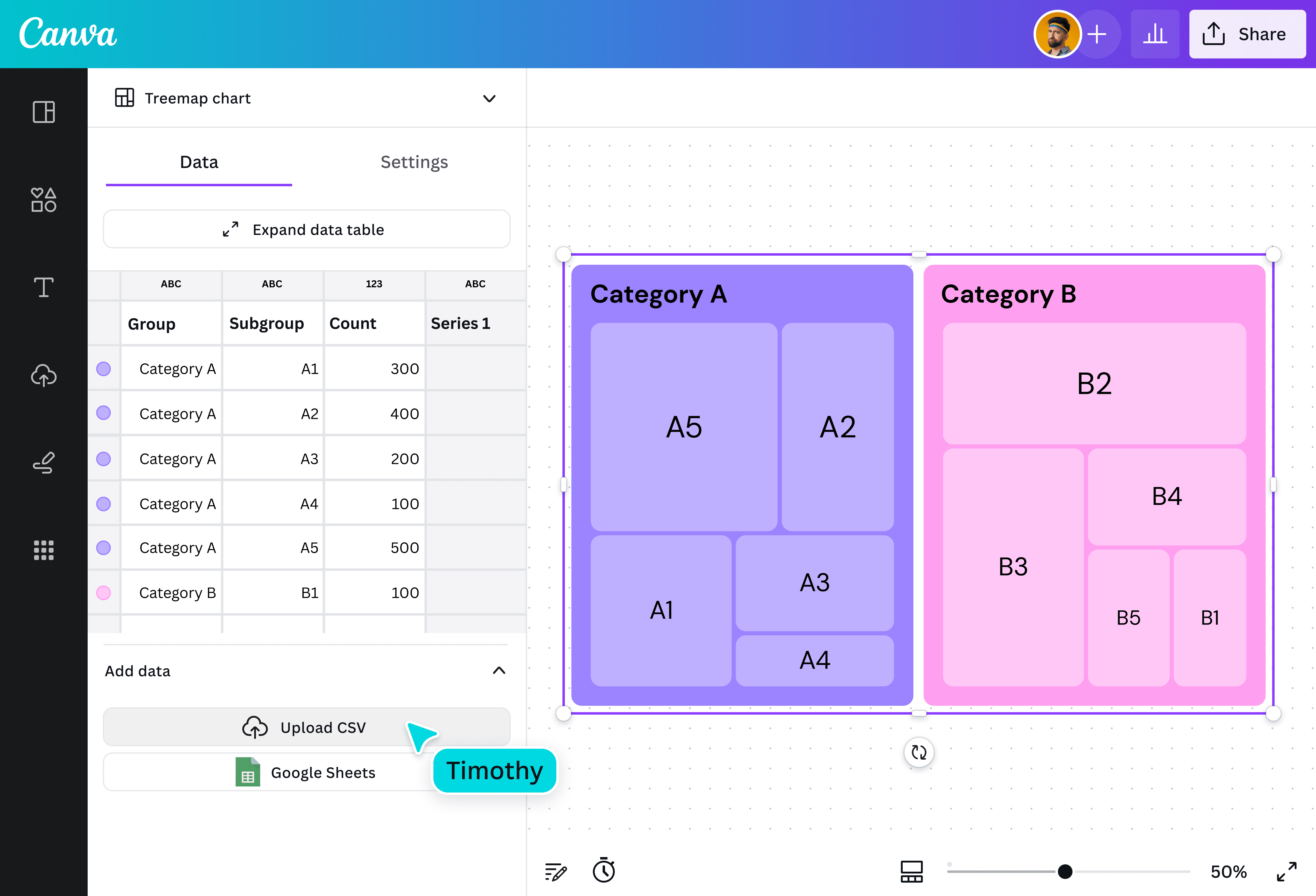Select the Text tool in the sidebar

click(43, 288)
